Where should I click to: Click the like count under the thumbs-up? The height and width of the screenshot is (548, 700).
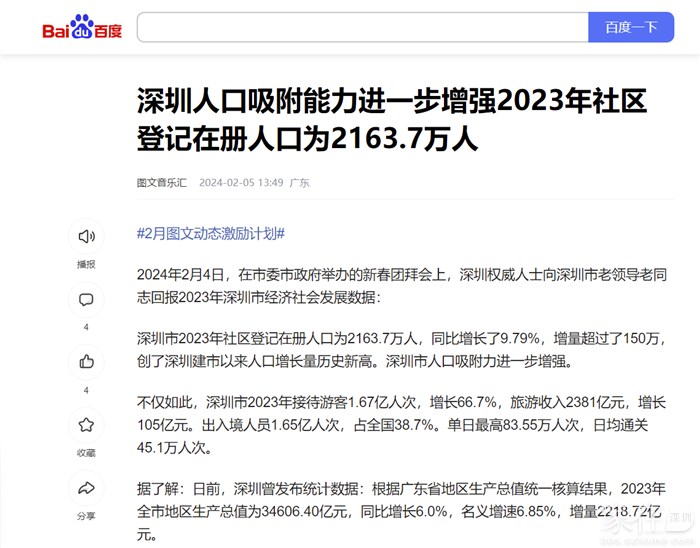[86, 390]
